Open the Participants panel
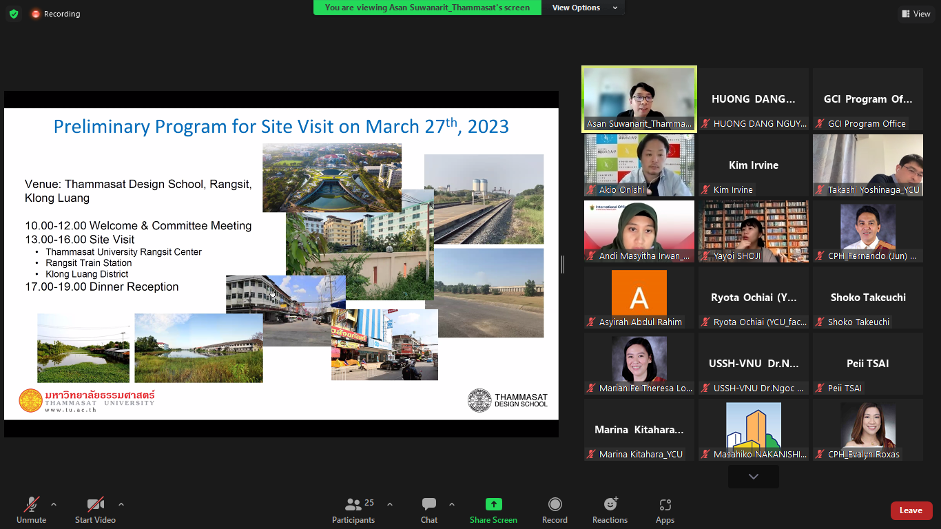The image size is (941, 529). click(353, 510)
